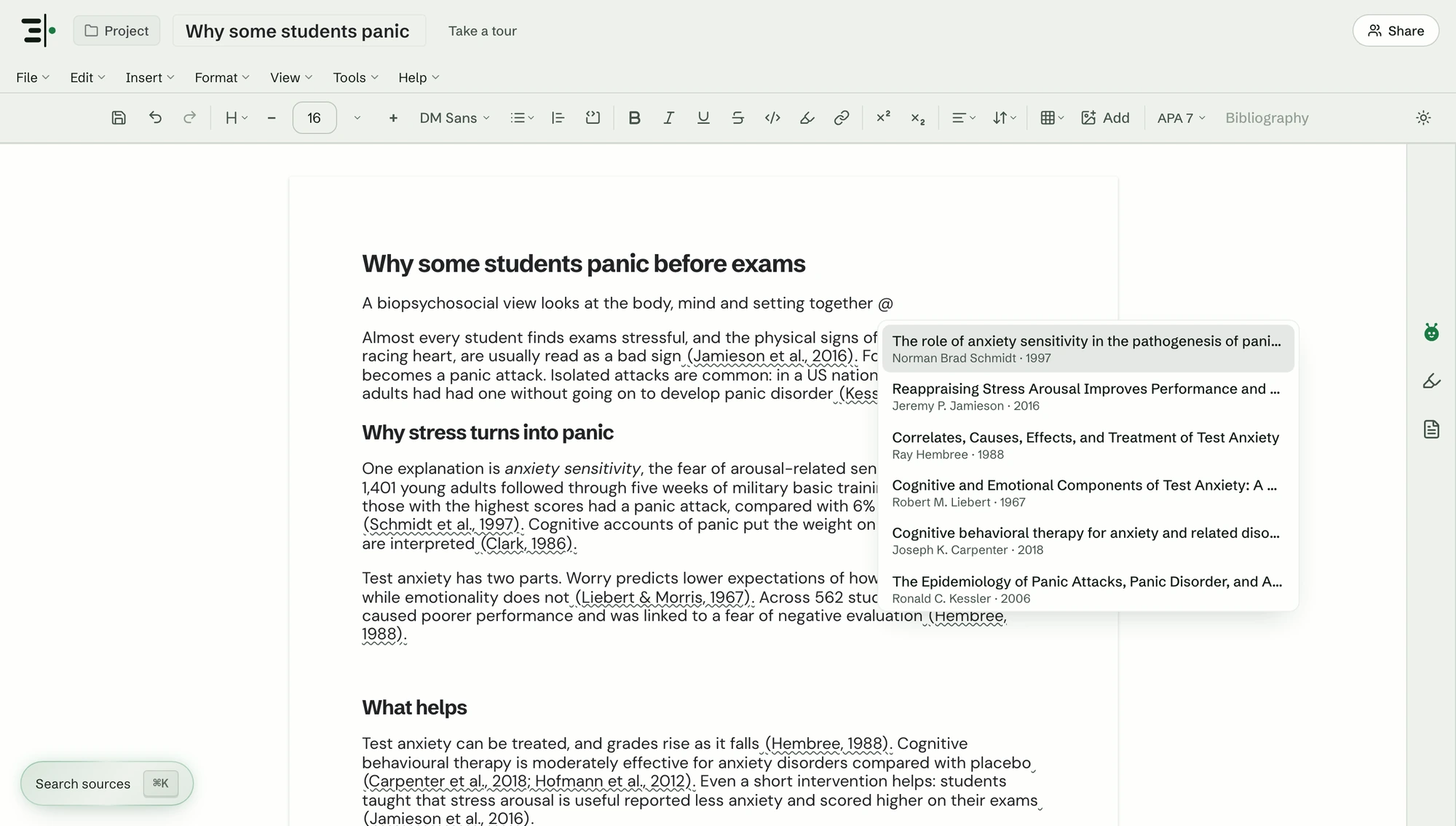The image size is (1456, 826).
Task: Click the Share button
Action: (1396, 31)
